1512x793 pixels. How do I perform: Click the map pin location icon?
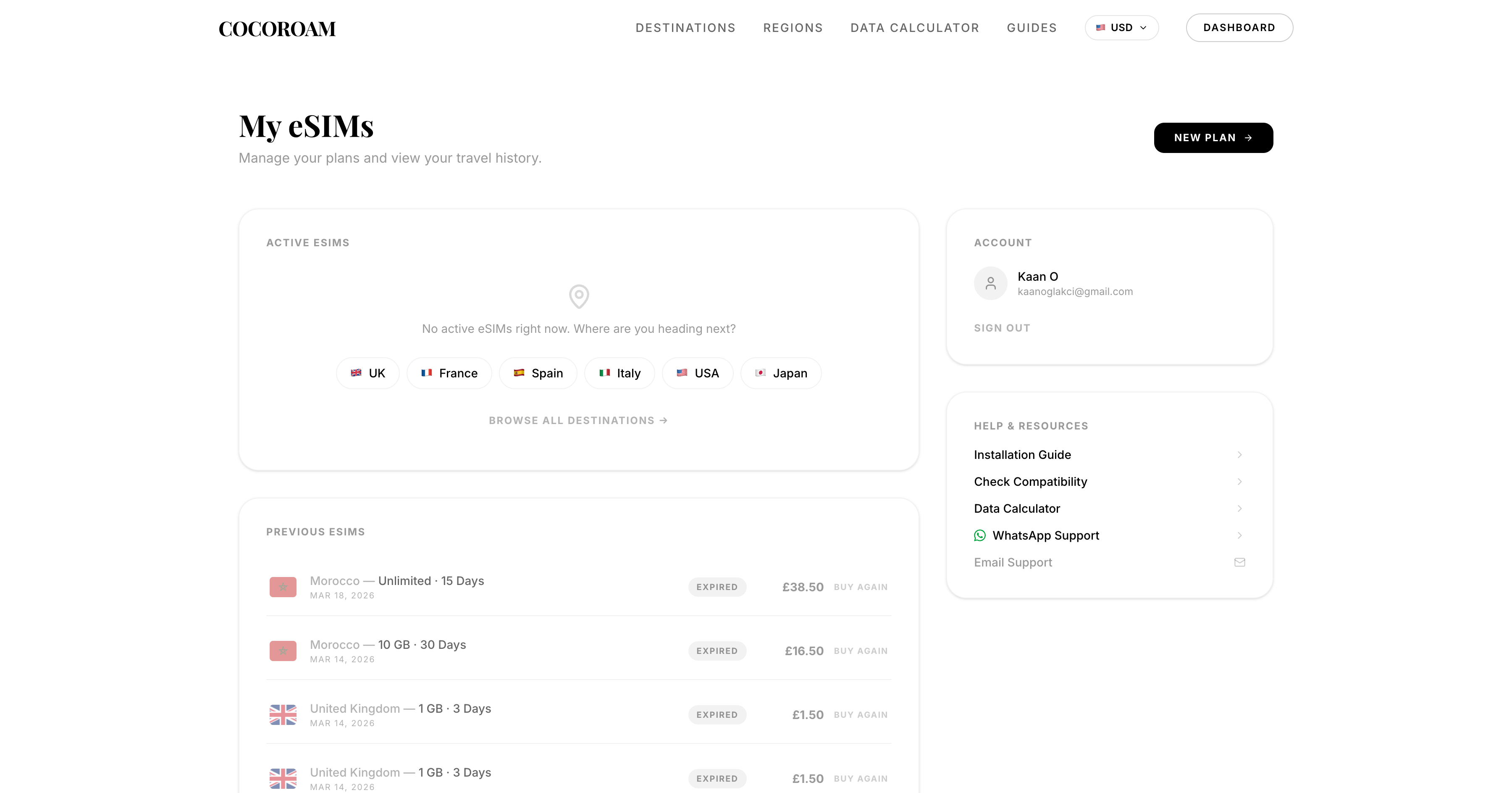click(x=579, y=296)
